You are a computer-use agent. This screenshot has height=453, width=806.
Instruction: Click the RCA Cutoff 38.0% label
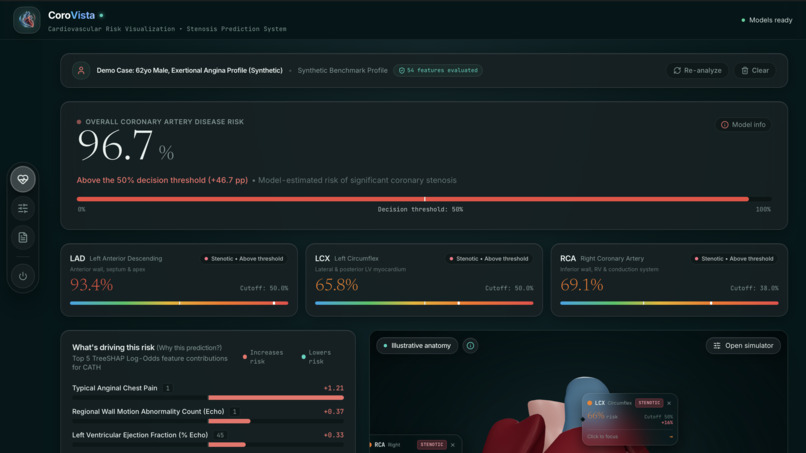click(x=754, y=288)
